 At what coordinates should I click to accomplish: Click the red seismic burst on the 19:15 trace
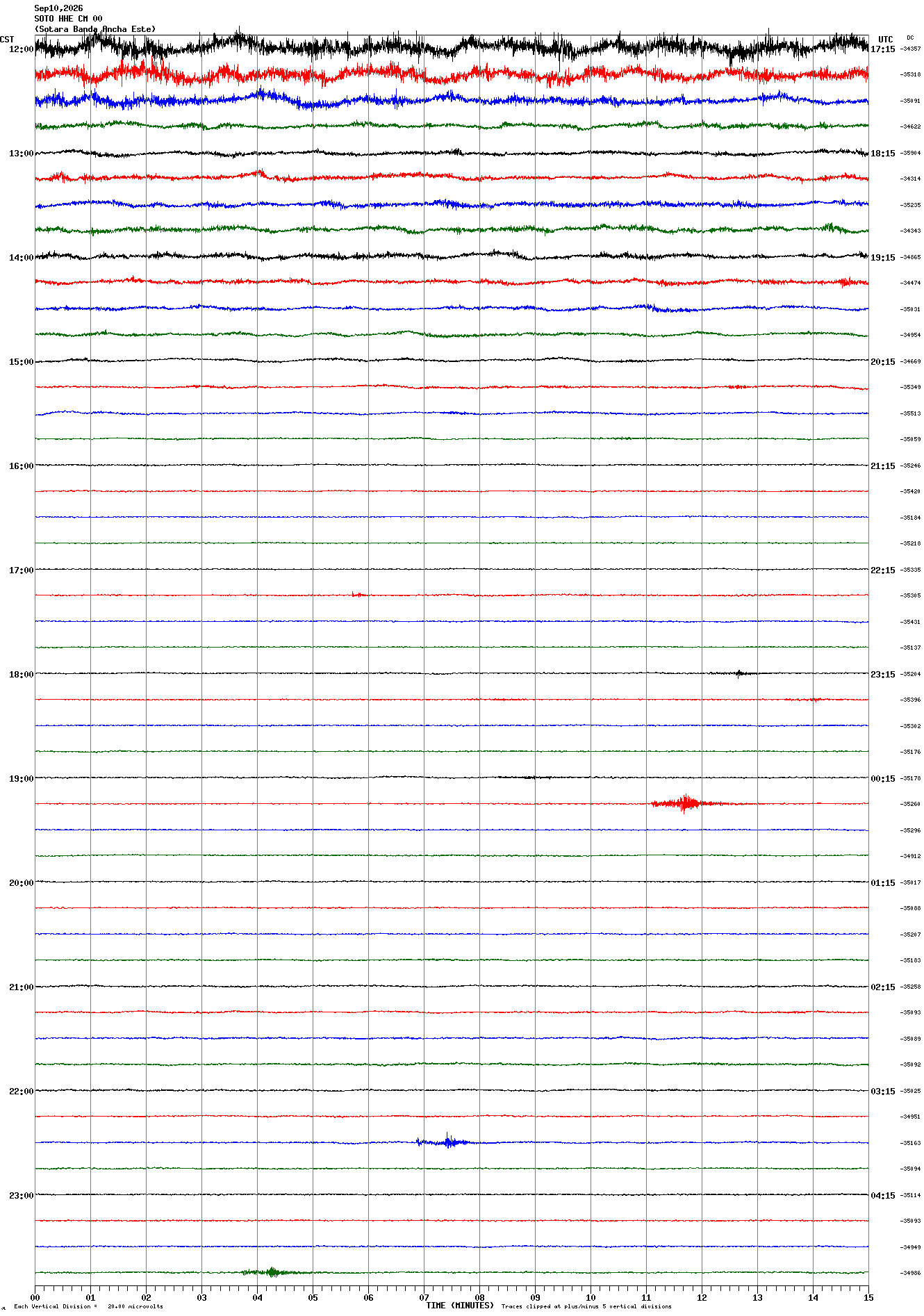tap(686, 803)
